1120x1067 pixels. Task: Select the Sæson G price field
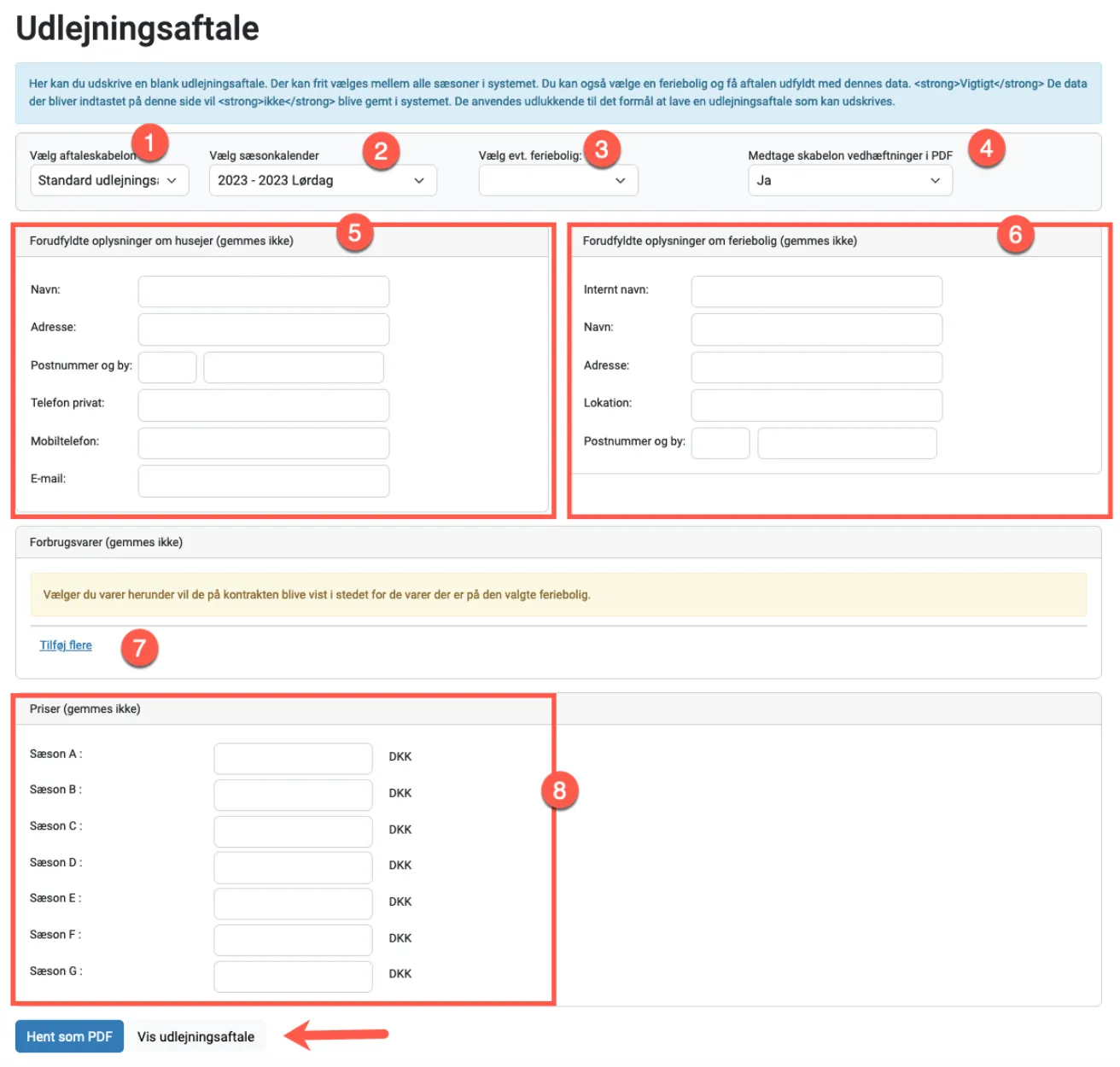tap(293, 975)
